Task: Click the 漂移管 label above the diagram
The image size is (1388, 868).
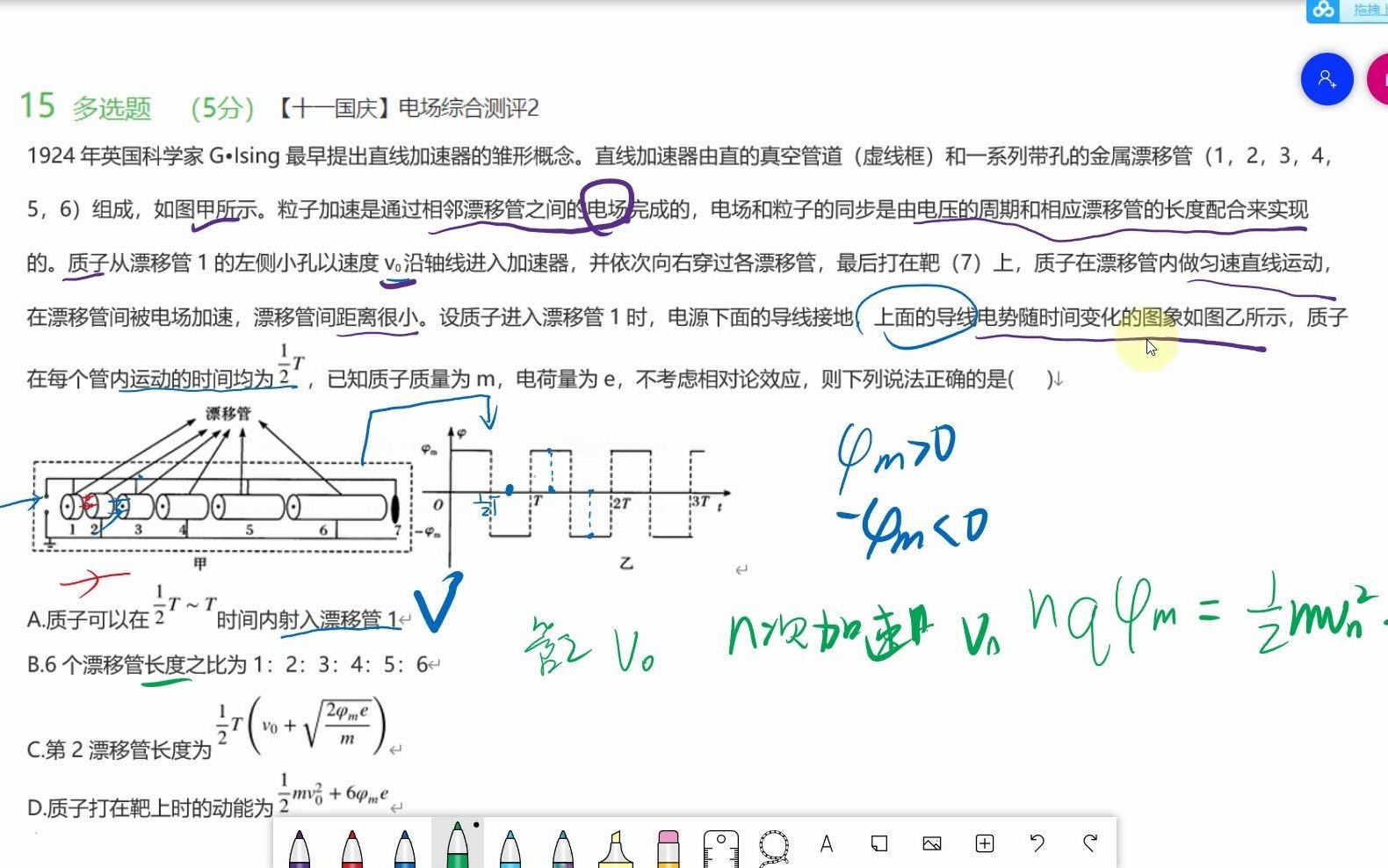Action: point(228,413)
